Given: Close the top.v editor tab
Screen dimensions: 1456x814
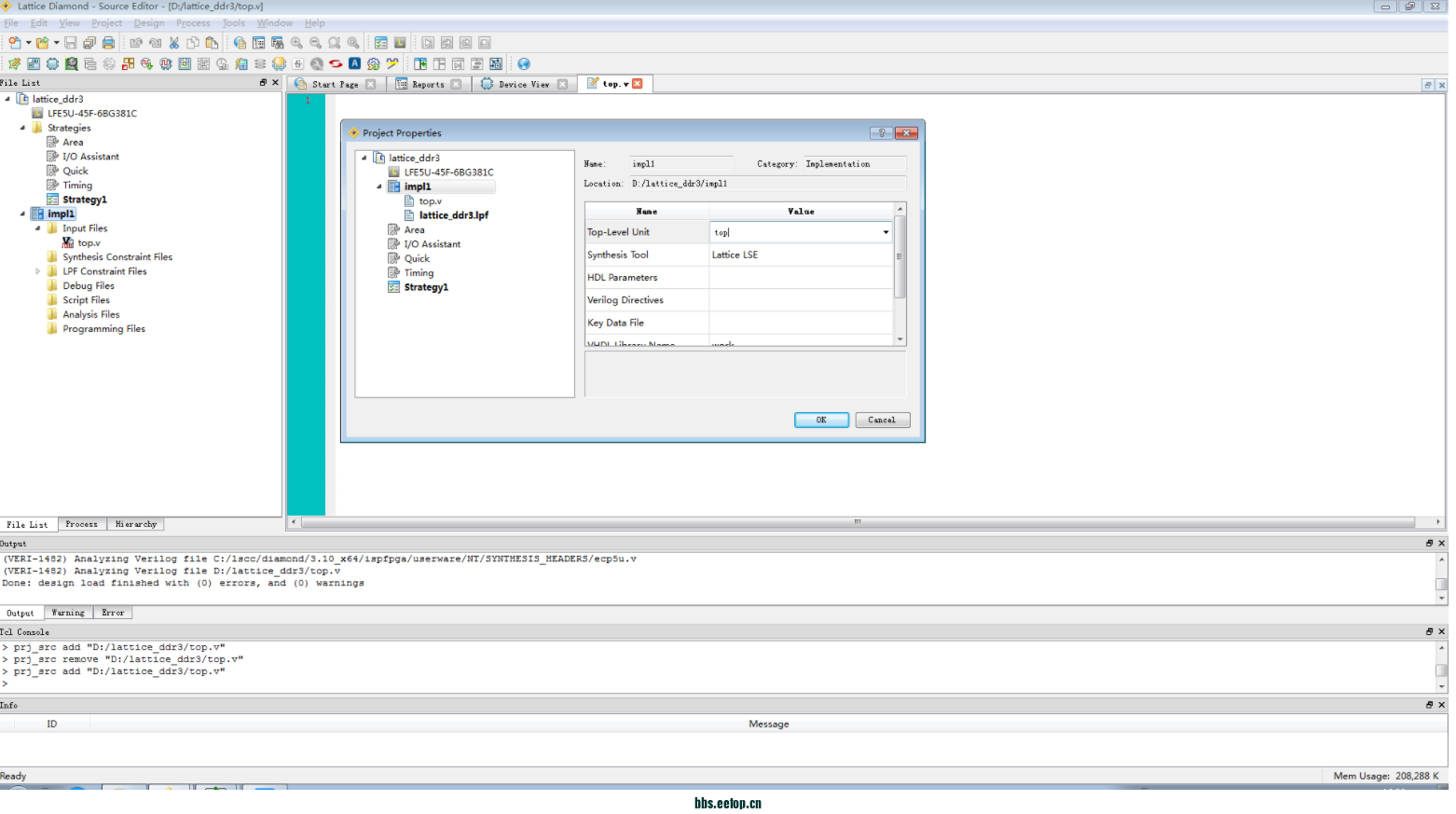Looking at the screenshot, I should pos(638,84).
